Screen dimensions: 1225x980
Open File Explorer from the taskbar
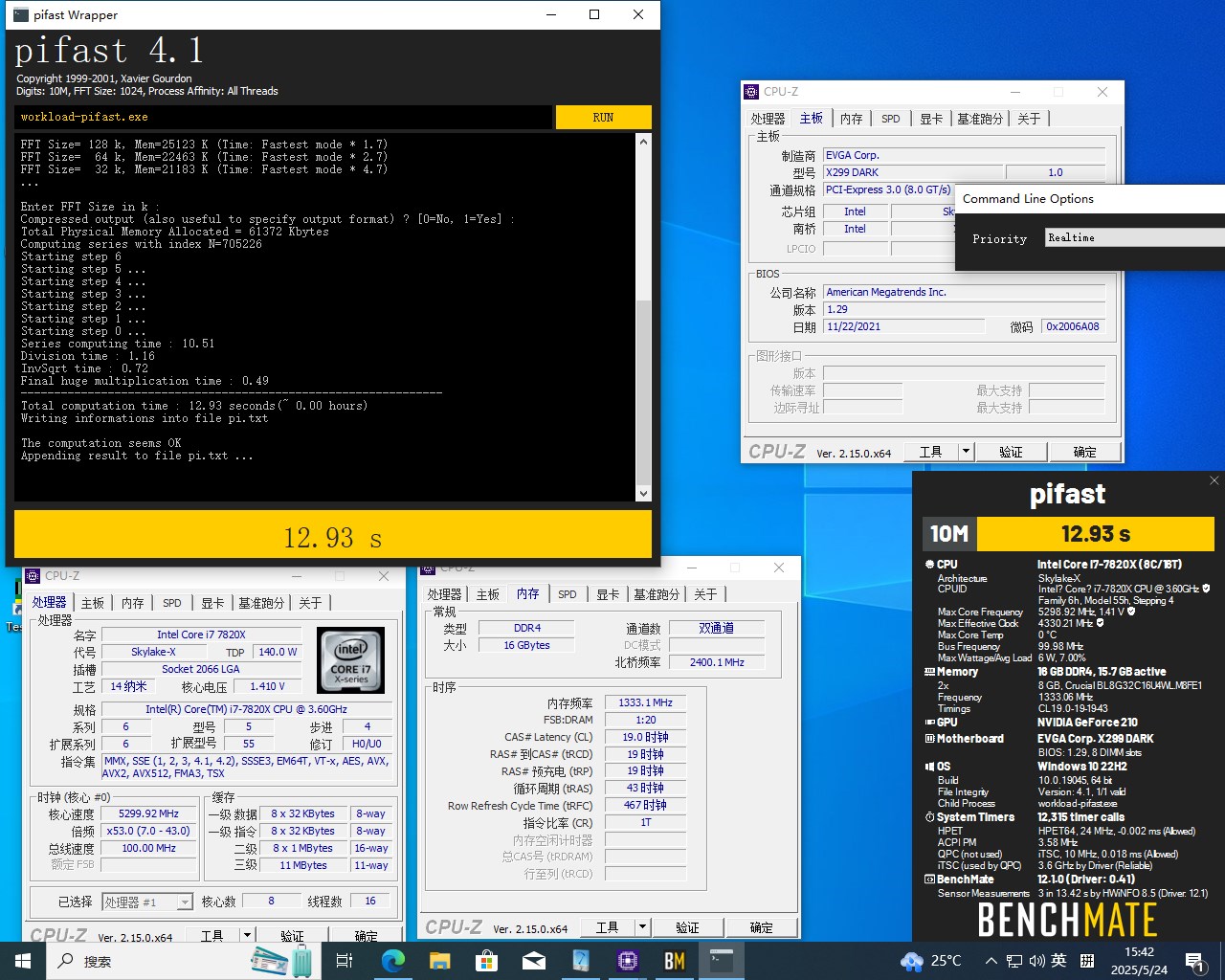439,961
